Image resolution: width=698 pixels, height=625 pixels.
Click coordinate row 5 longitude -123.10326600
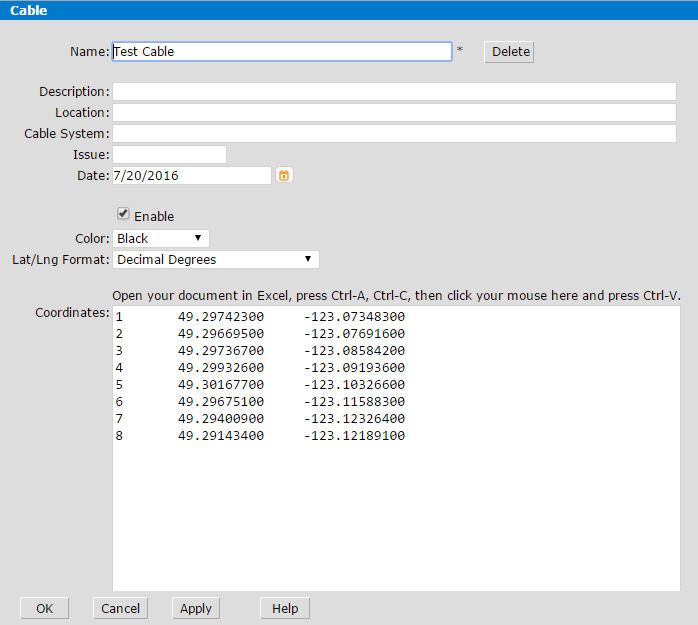pos(354,385)
